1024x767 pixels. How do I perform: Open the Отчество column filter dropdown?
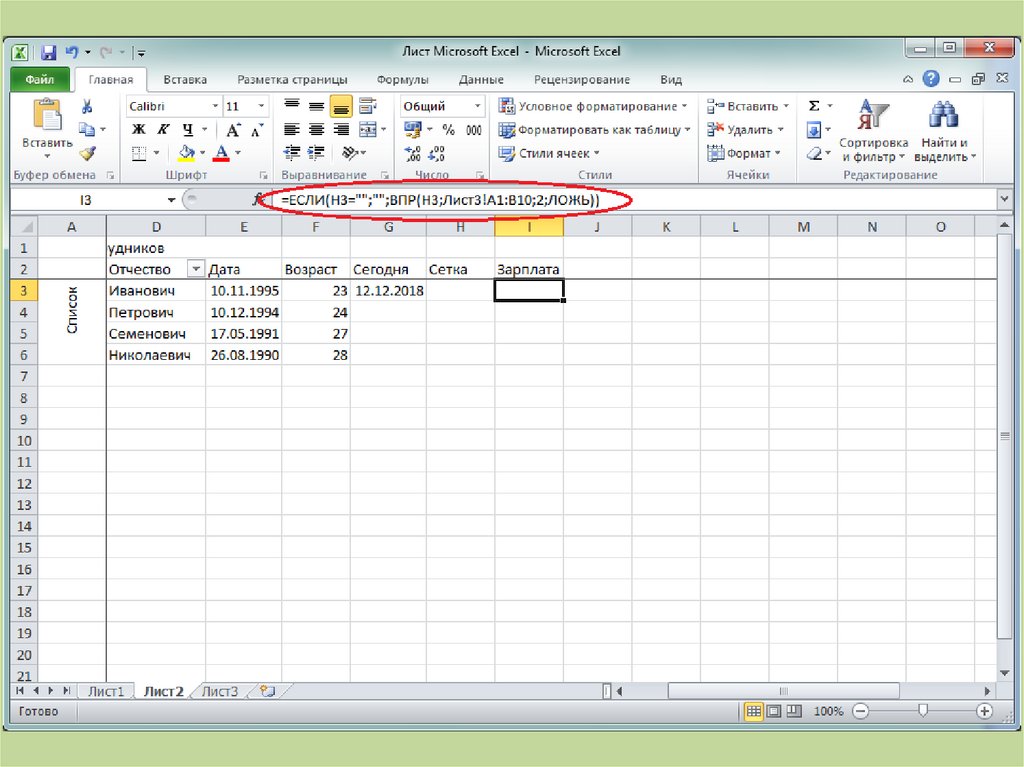194,269
